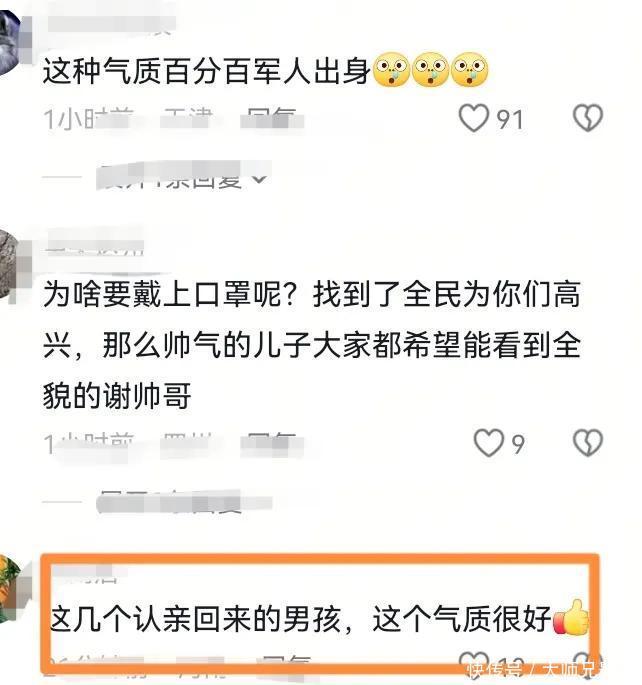
Task: Reply to the mask comment
Action: point(272,444)
